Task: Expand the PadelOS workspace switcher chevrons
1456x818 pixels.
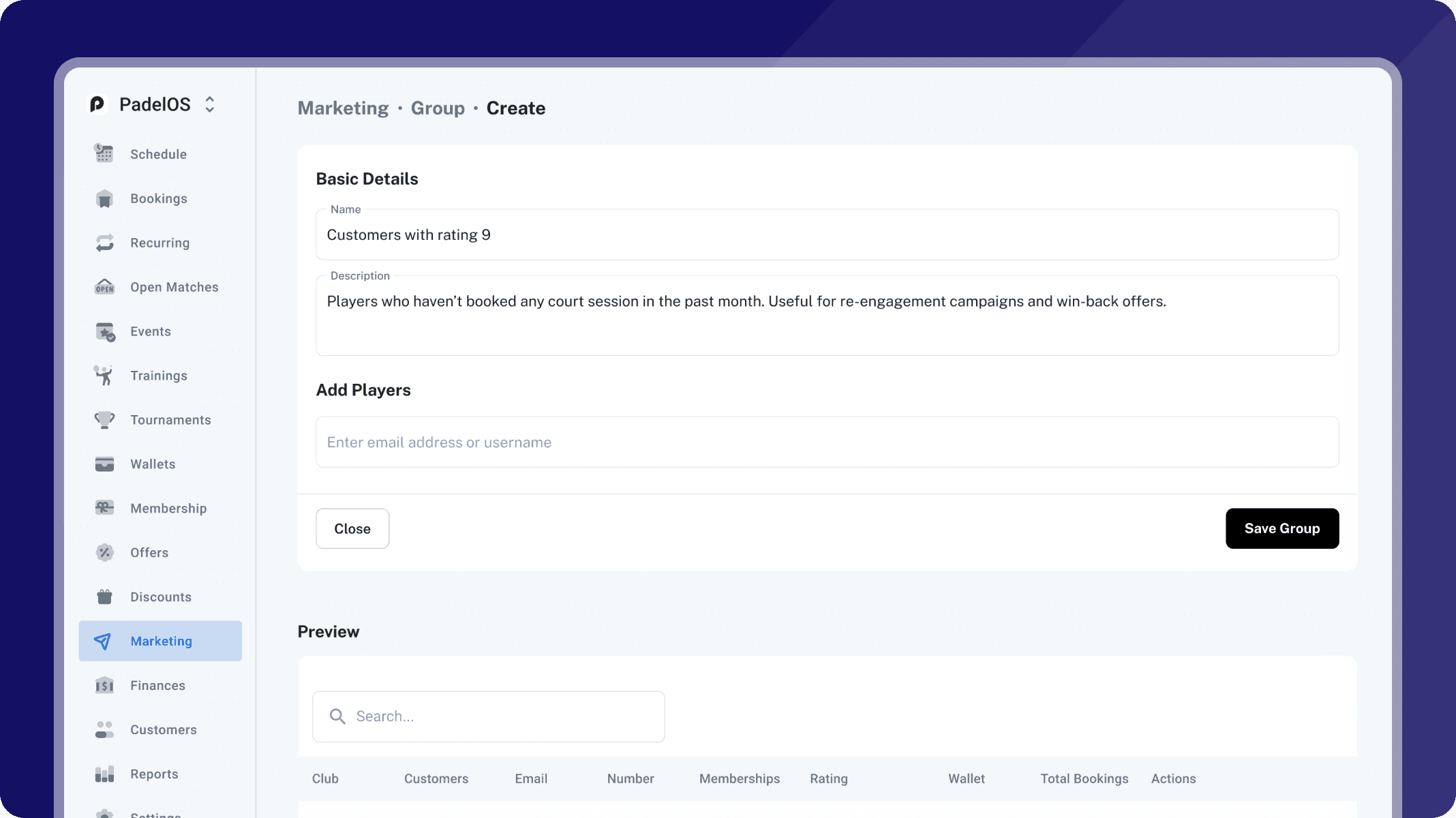Action: [x=210, y=104]
